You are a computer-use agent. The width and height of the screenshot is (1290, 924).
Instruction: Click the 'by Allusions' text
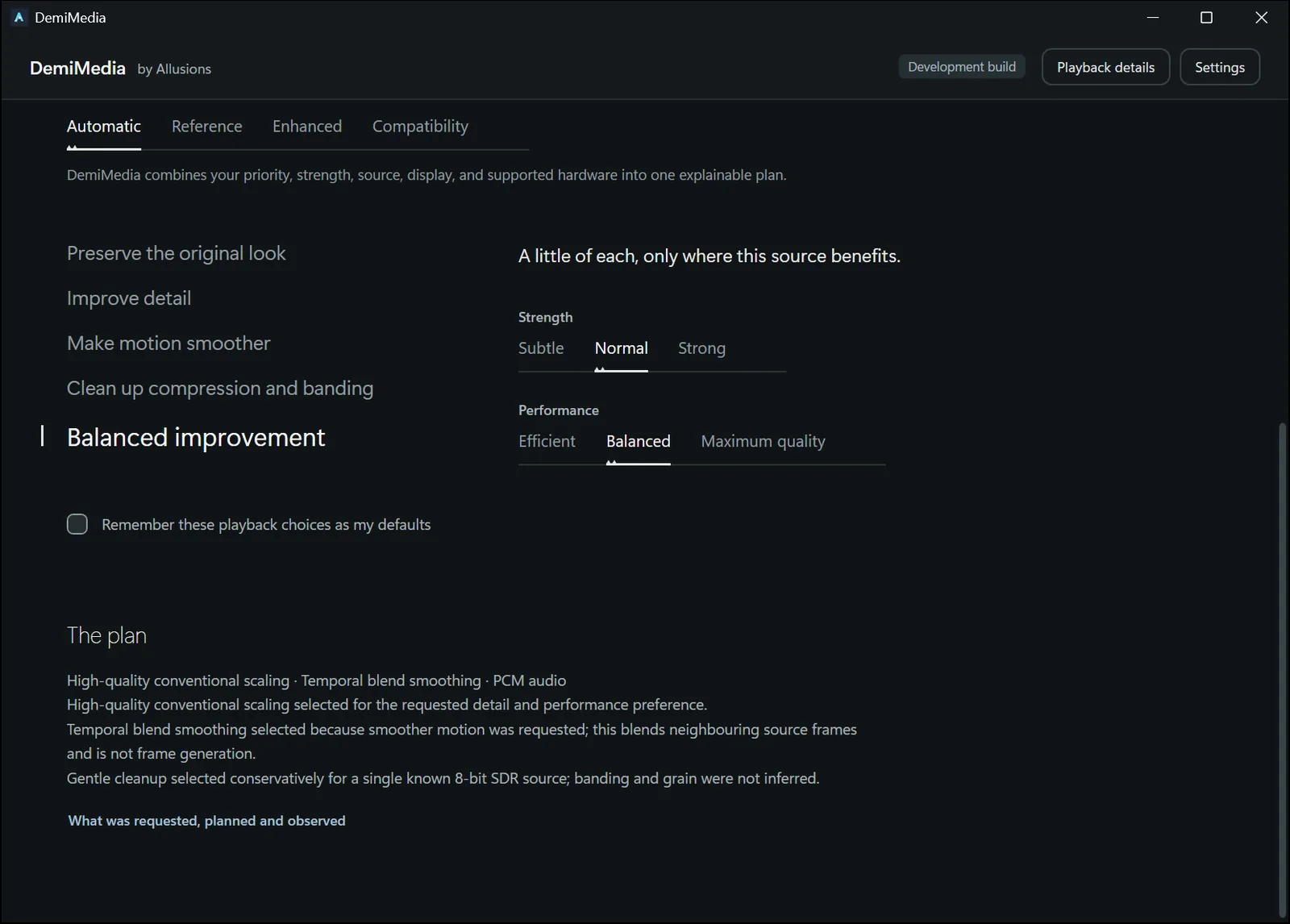point(174,69)
